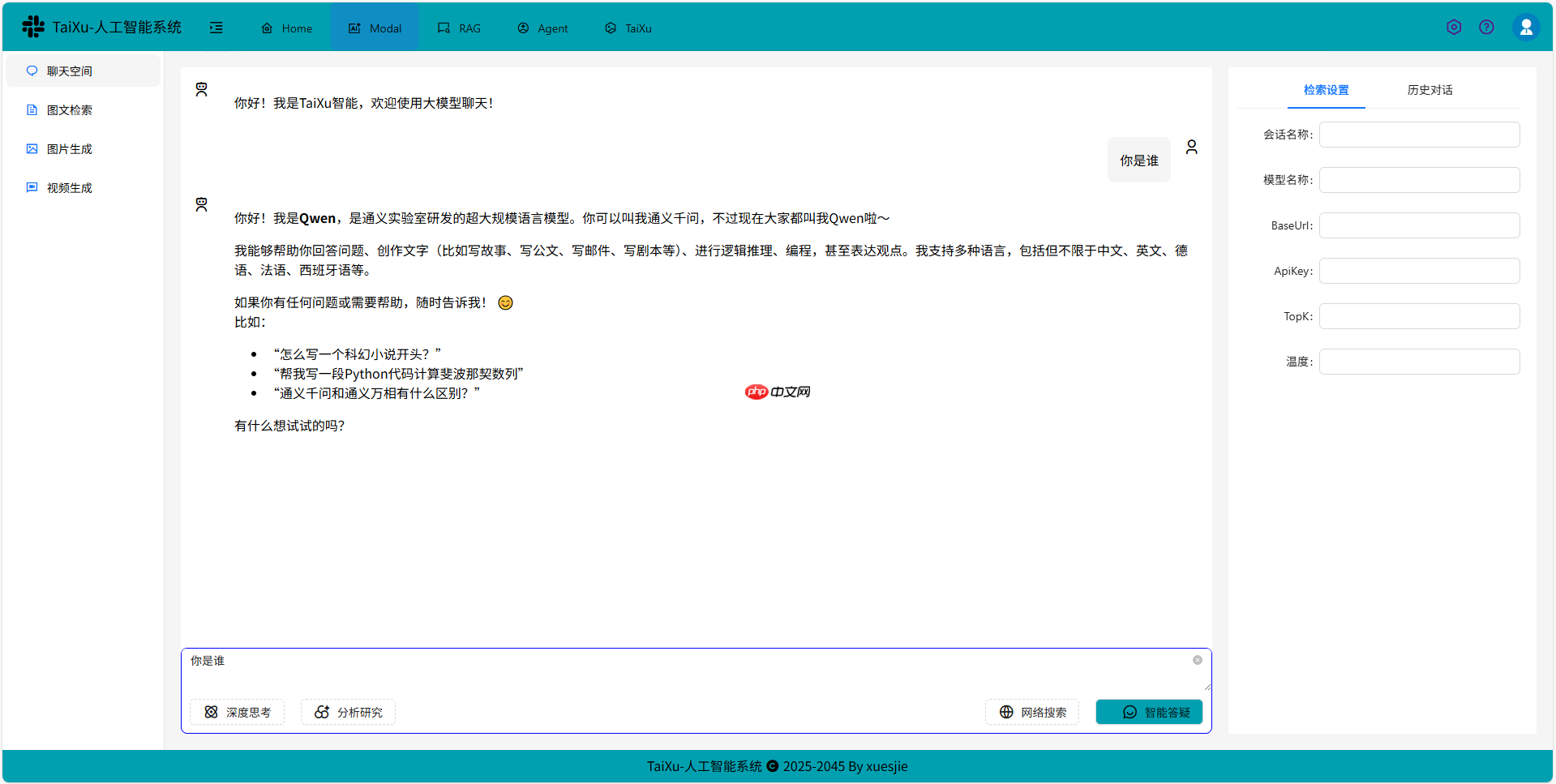Toggle 网络搜索 web search on
This screenshot has width=1556, height=784.
[x=1031, y=712]
